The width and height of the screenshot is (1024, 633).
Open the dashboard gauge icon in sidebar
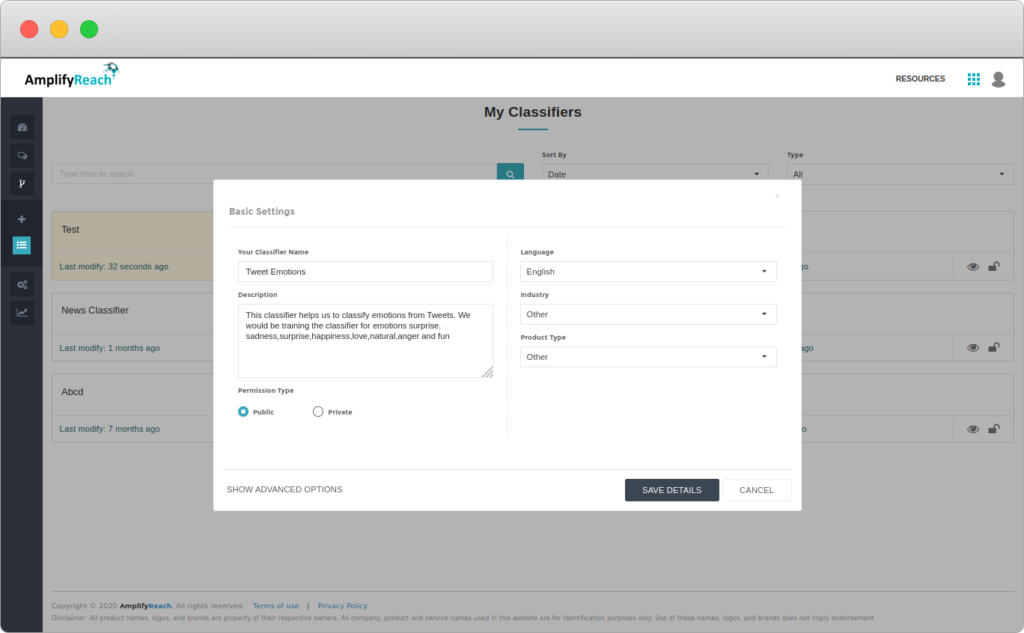[22, 127]
